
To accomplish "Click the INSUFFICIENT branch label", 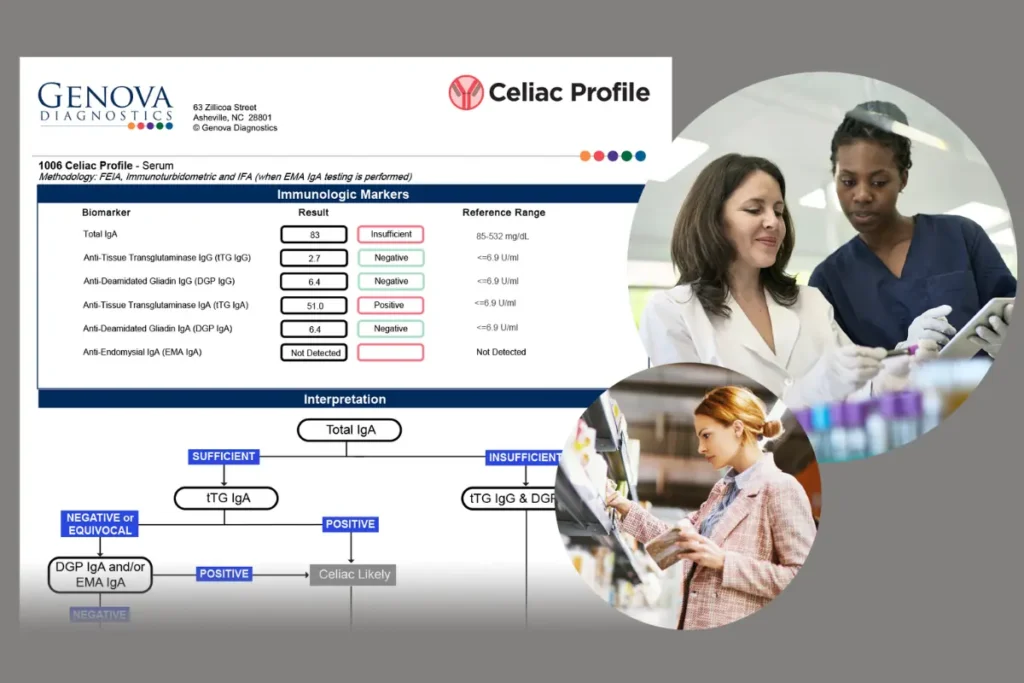I will coord(523,457).
